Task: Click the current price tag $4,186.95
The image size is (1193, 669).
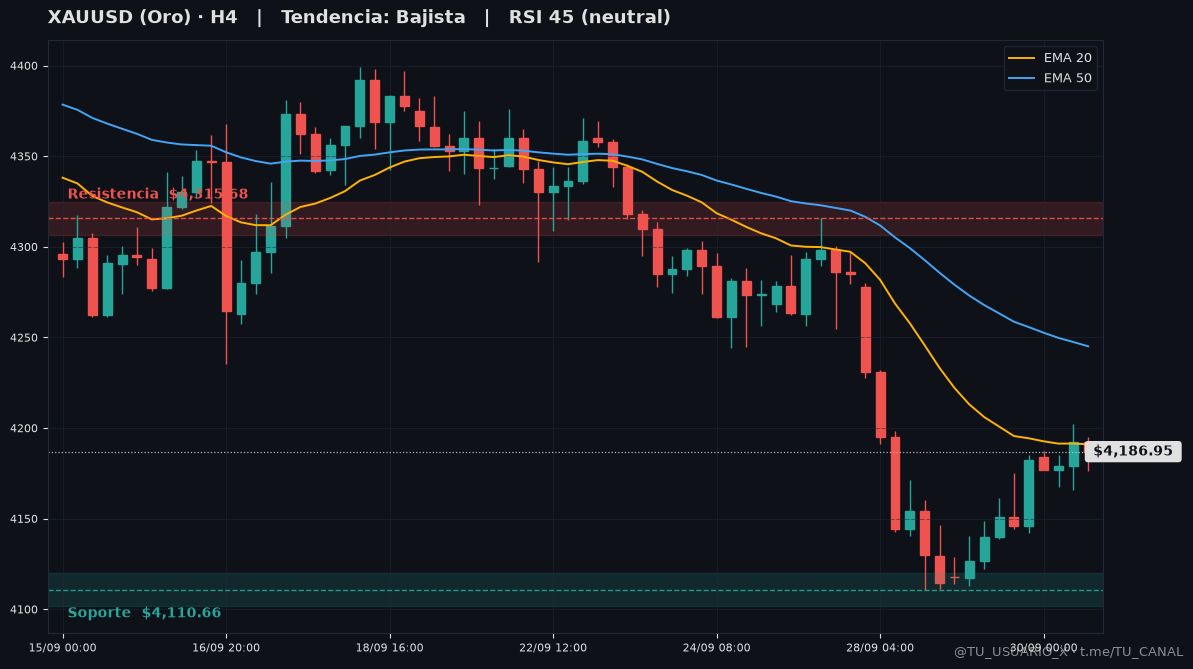Action: (1133, 451)
